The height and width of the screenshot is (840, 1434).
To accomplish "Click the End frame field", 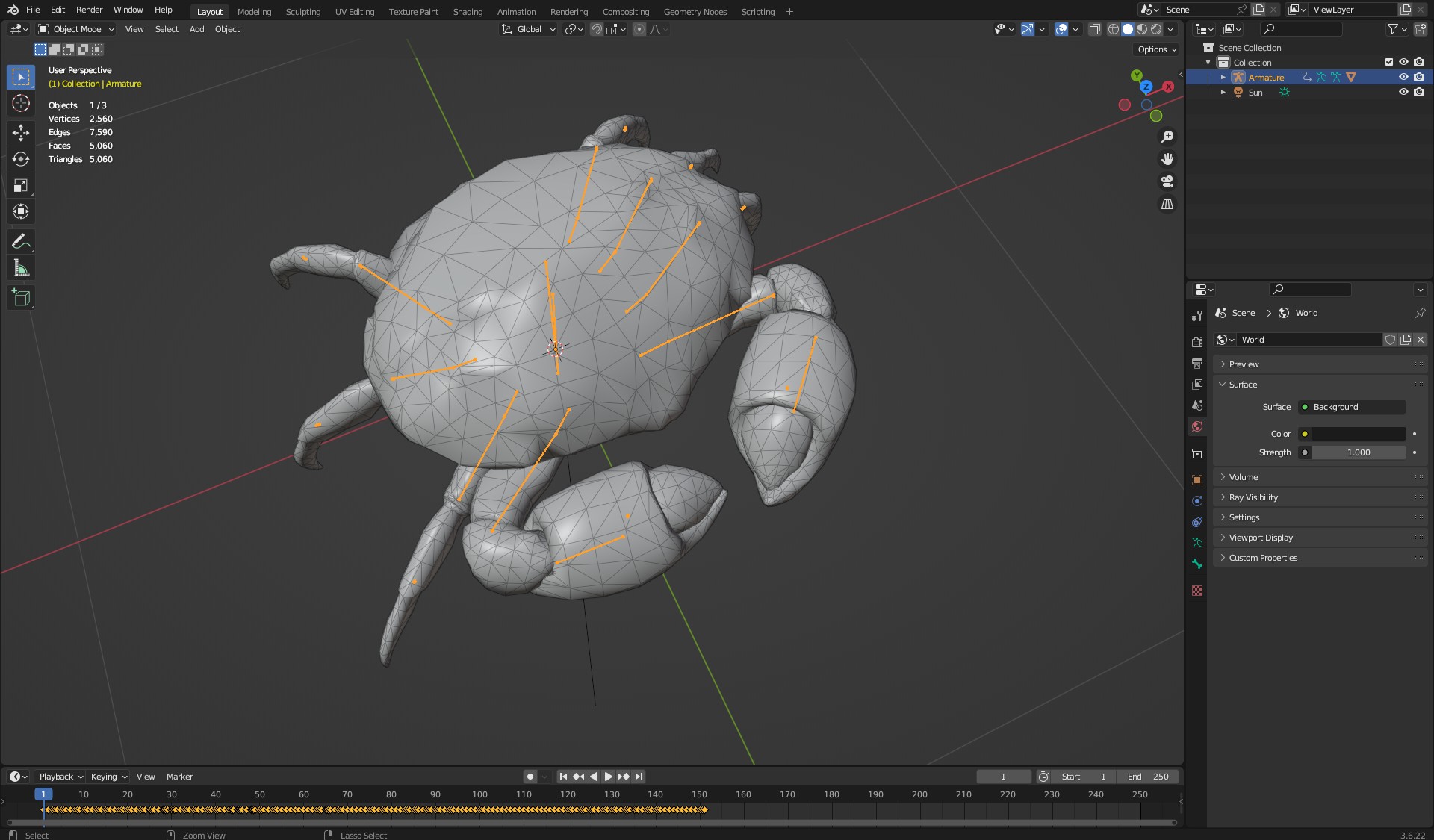I will [x=1148, y=777].
